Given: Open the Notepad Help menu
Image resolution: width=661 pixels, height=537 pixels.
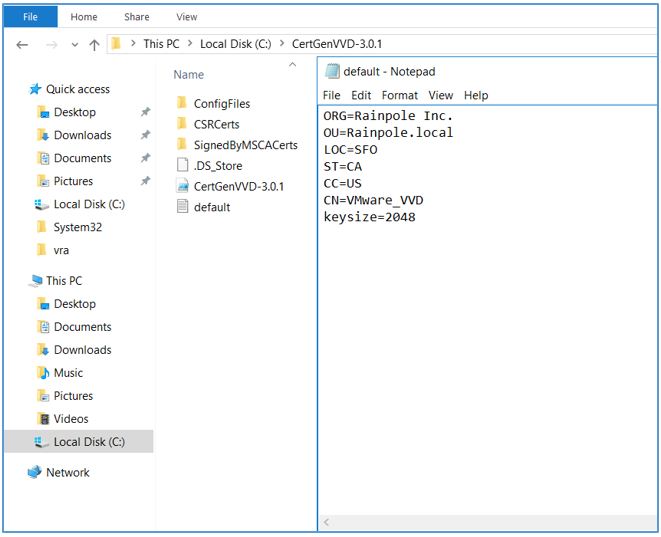Looking at the screenshot, I should pyautogui.click(x=476, y=96).
